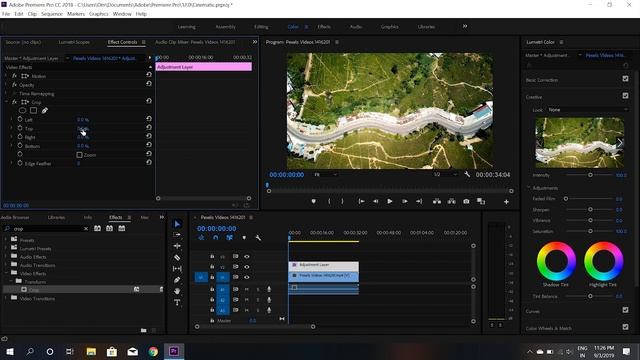The height and width of the screenshot is (360, 640).
Task: Click the Shadow Tint color wheel
Action: pos(556,261)
